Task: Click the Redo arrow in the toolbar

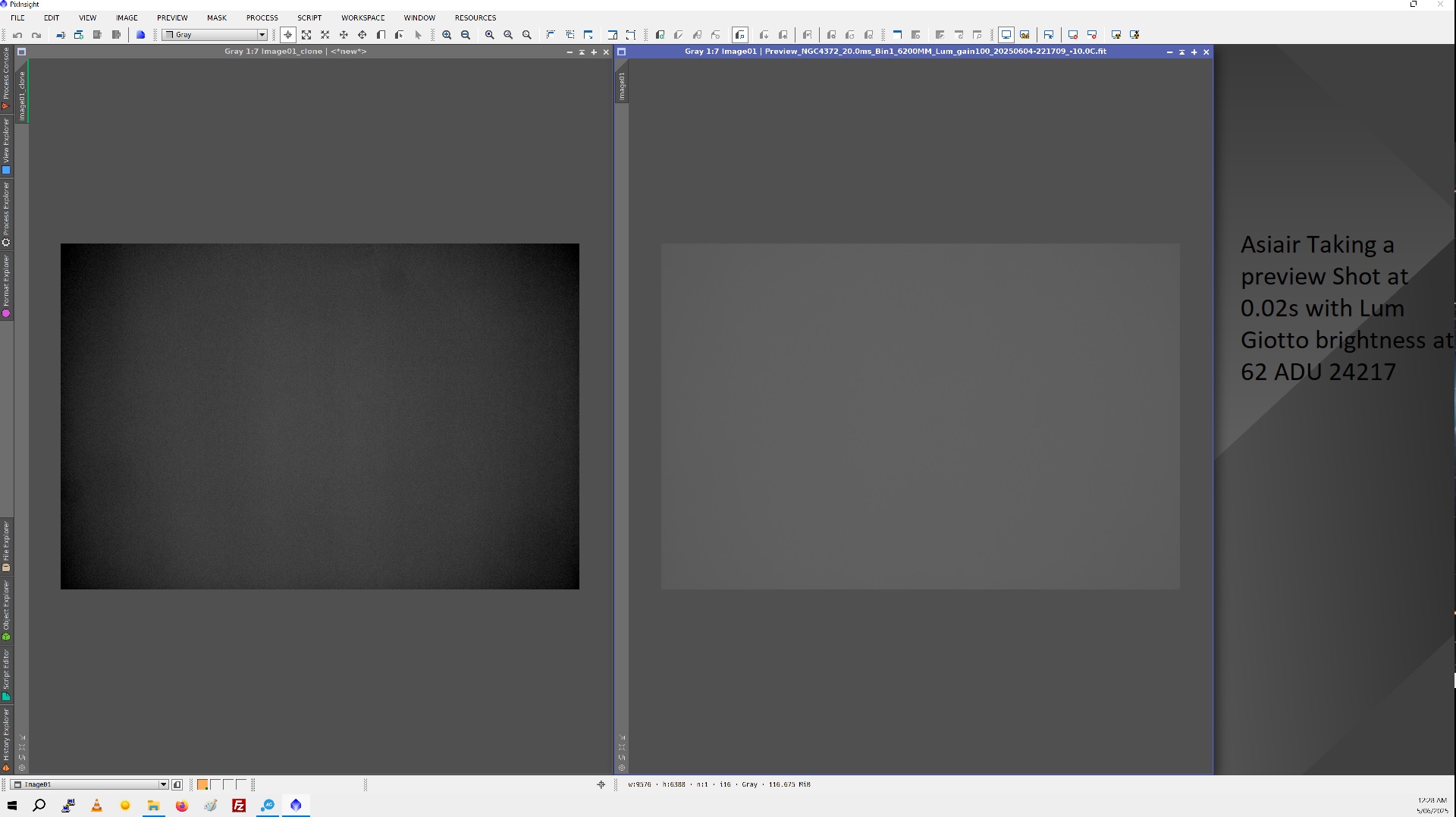Action: tap(36, 35)
